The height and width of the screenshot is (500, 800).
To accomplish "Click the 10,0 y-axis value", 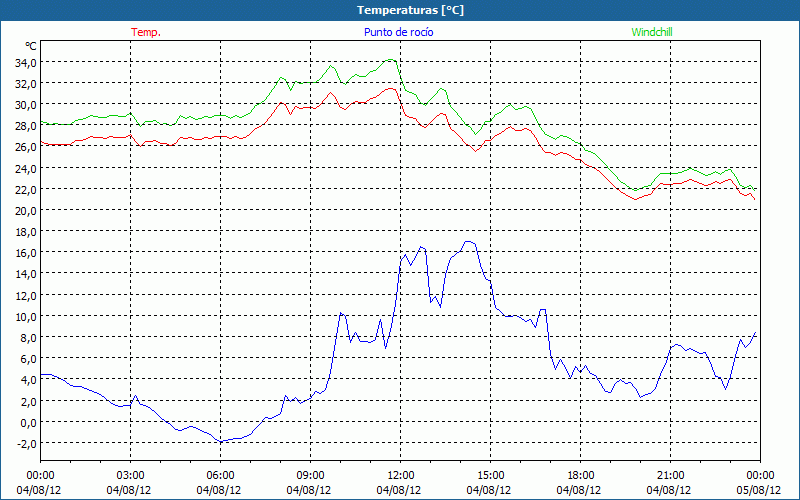I will click(27, 316).
